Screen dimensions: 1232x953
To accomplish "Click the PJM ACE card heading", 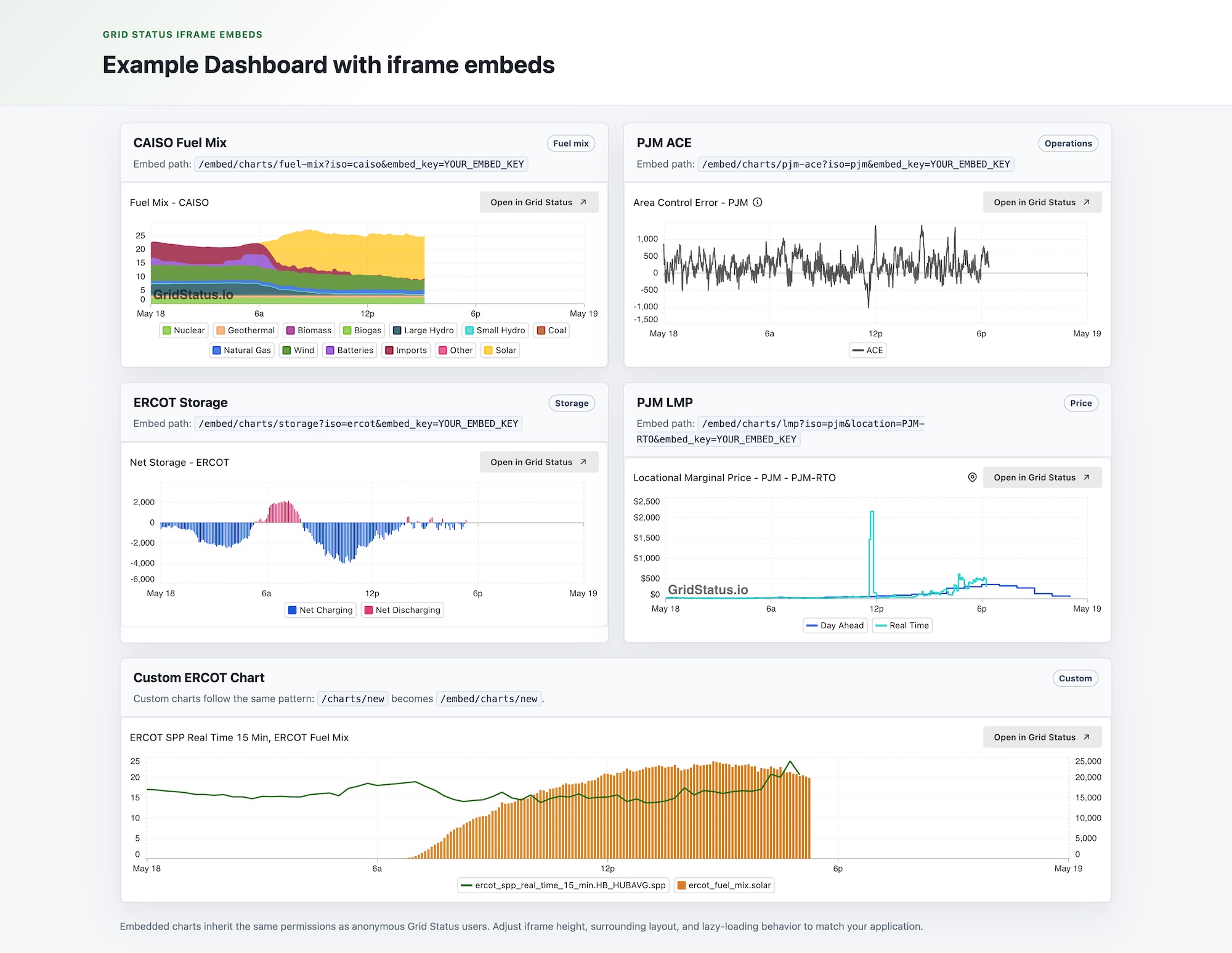I will point(664,143).
